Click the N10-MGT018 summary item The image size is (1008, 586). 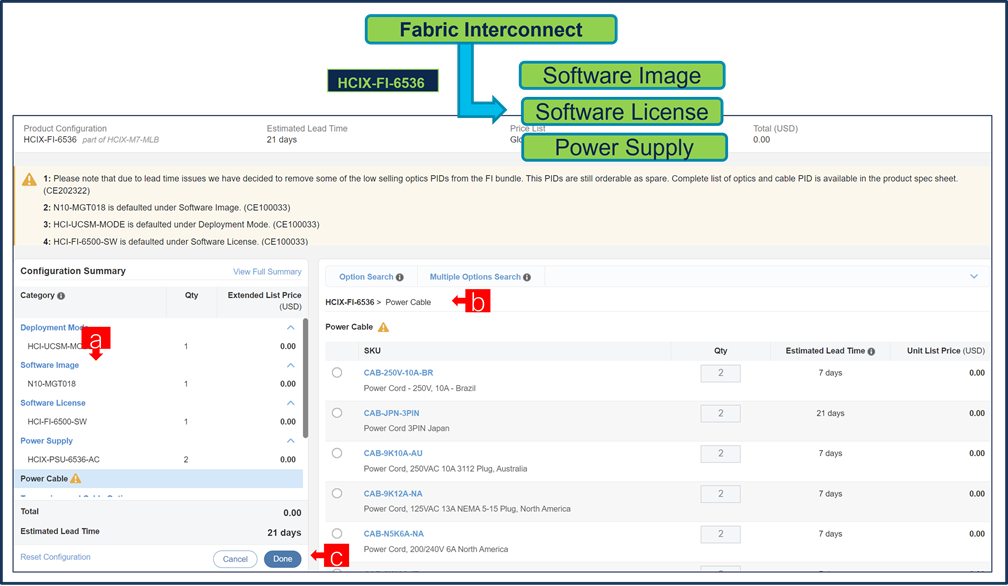tap(51, 384)
